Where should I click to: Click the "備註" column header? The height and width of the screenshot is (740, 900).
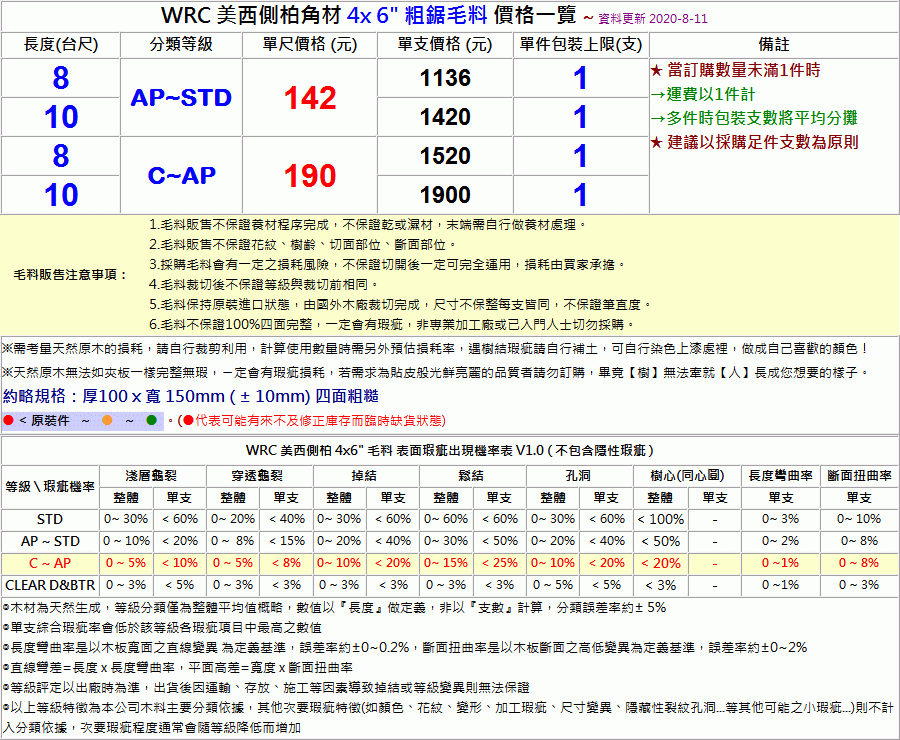[x=774, y=45]
